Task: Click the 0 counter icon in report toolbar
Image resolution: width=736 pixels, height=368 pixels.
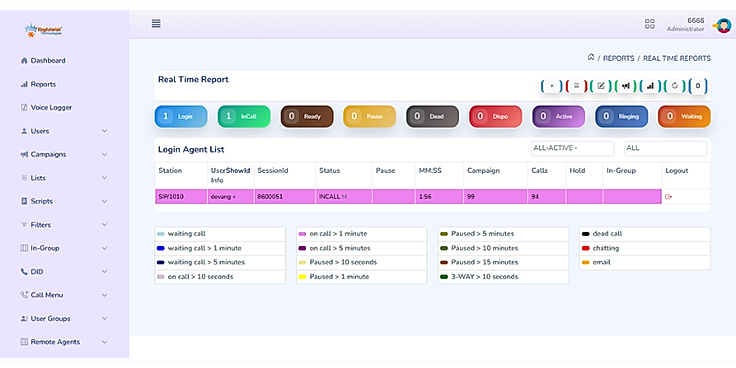Action: pos(698,86)
